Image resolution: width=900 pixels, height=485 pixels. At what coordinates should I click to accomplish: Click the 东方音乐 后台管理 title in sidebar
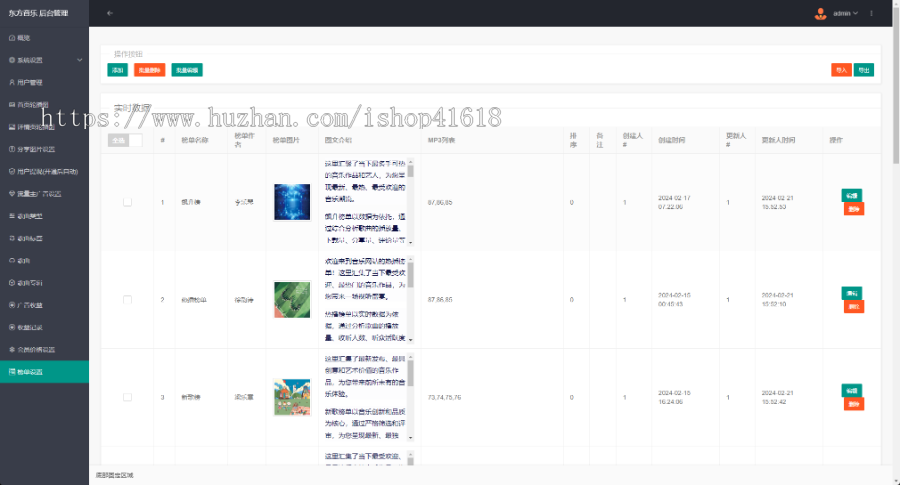coord(38,13)
